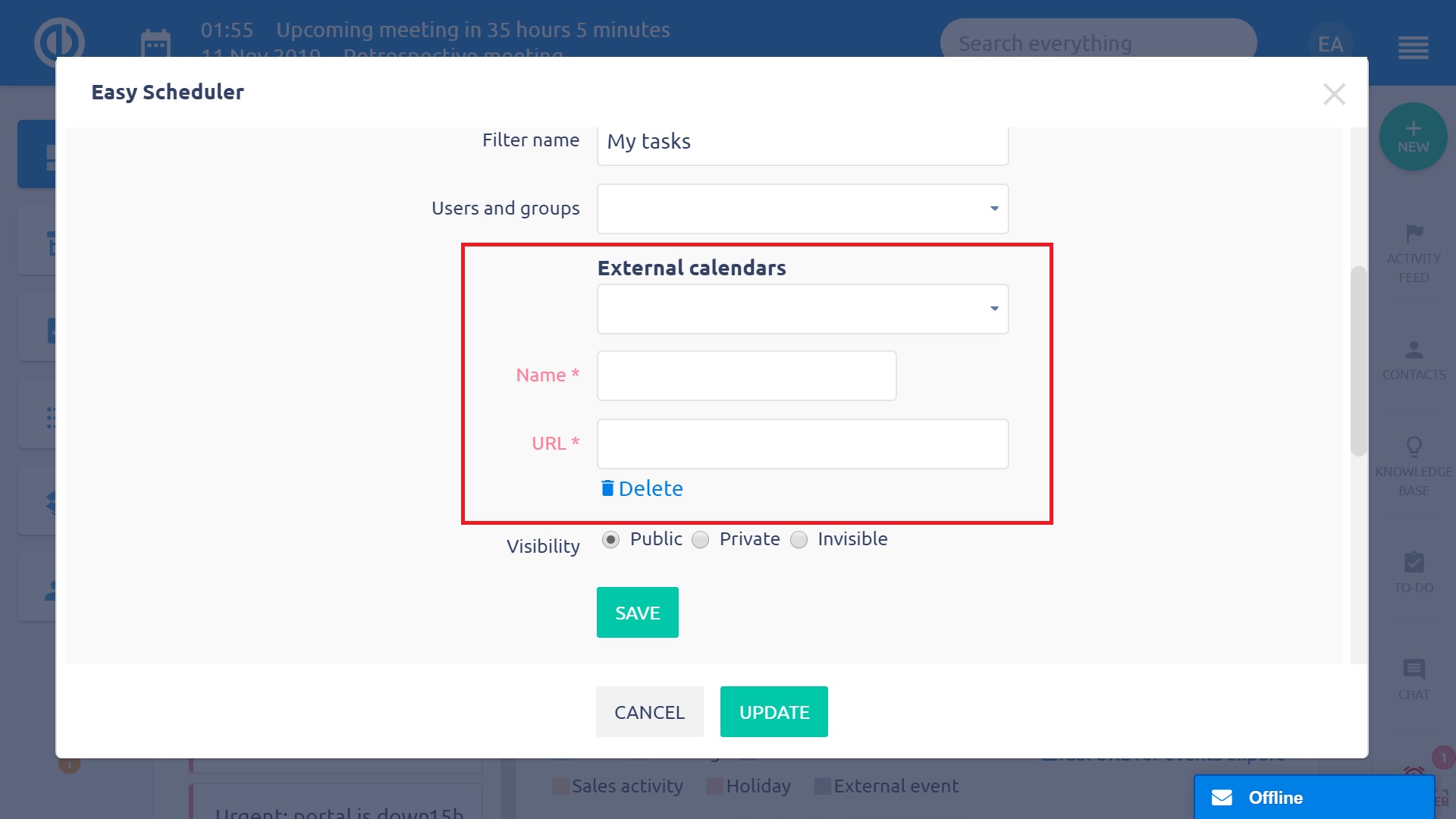Open the Contacts person icon
Image resolution: width=1456 pixels, height=819 pixels.
coord(1414,350)
